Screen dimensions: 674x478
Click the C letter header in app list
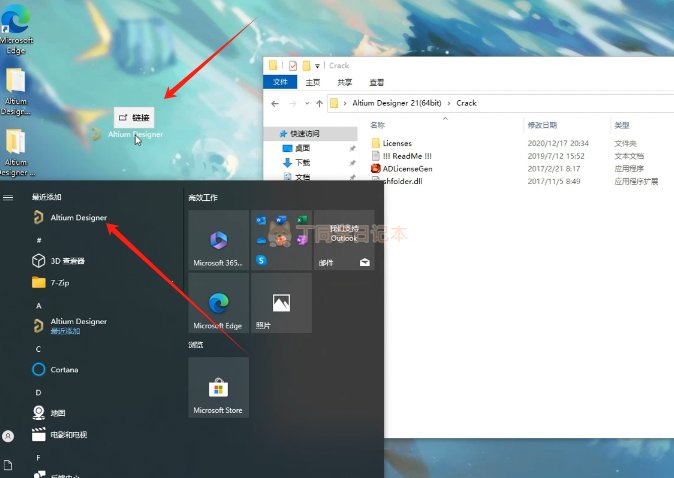coord(39,349)
